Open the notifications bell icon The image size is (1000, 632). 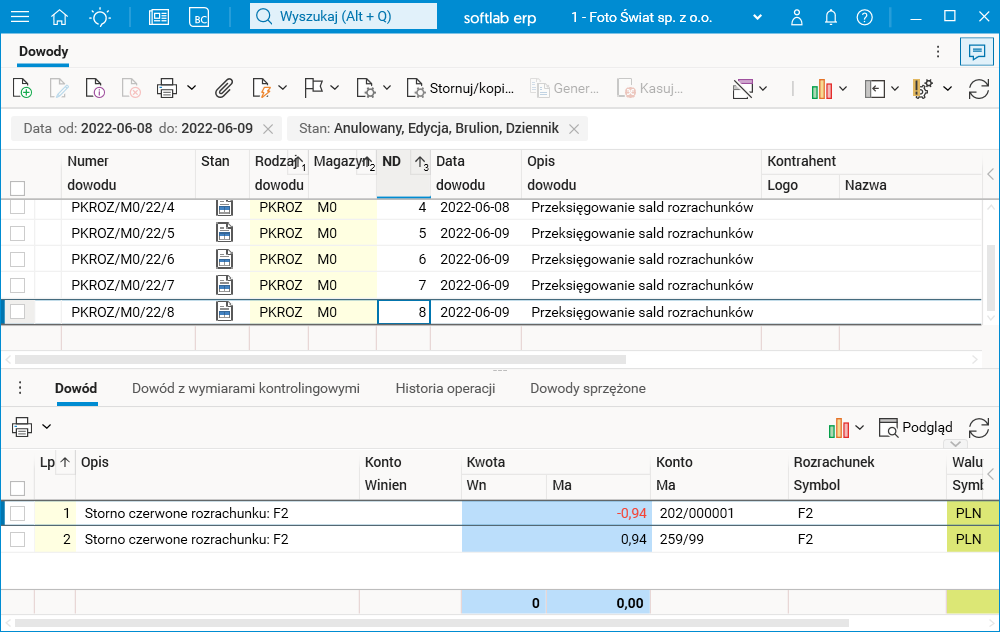pyautogui.click(x=830, y=17)
